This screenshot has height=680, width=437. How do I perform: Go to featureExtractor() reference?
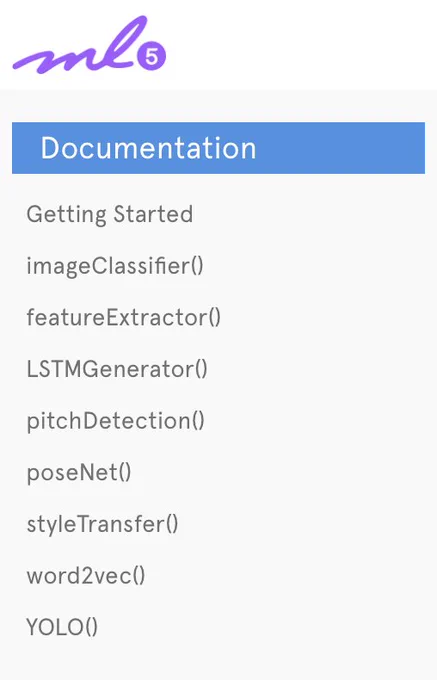pyautogui.click(x=124, y=317)
